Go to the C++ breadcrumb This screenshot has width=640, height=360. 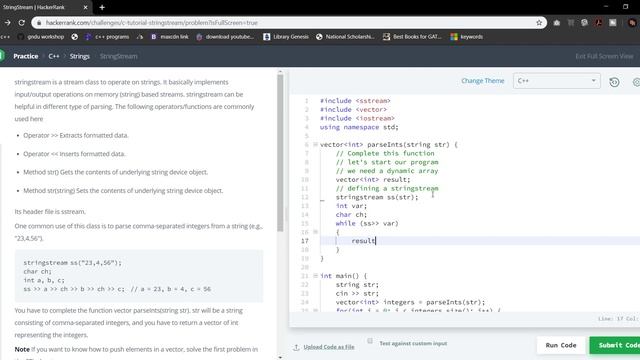54,56
